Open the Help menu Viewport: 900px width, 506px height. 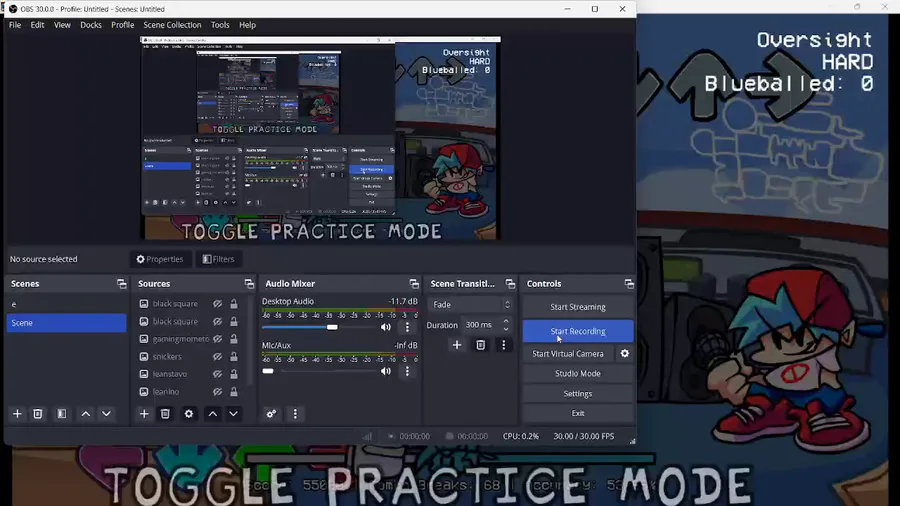click(247, 25)
